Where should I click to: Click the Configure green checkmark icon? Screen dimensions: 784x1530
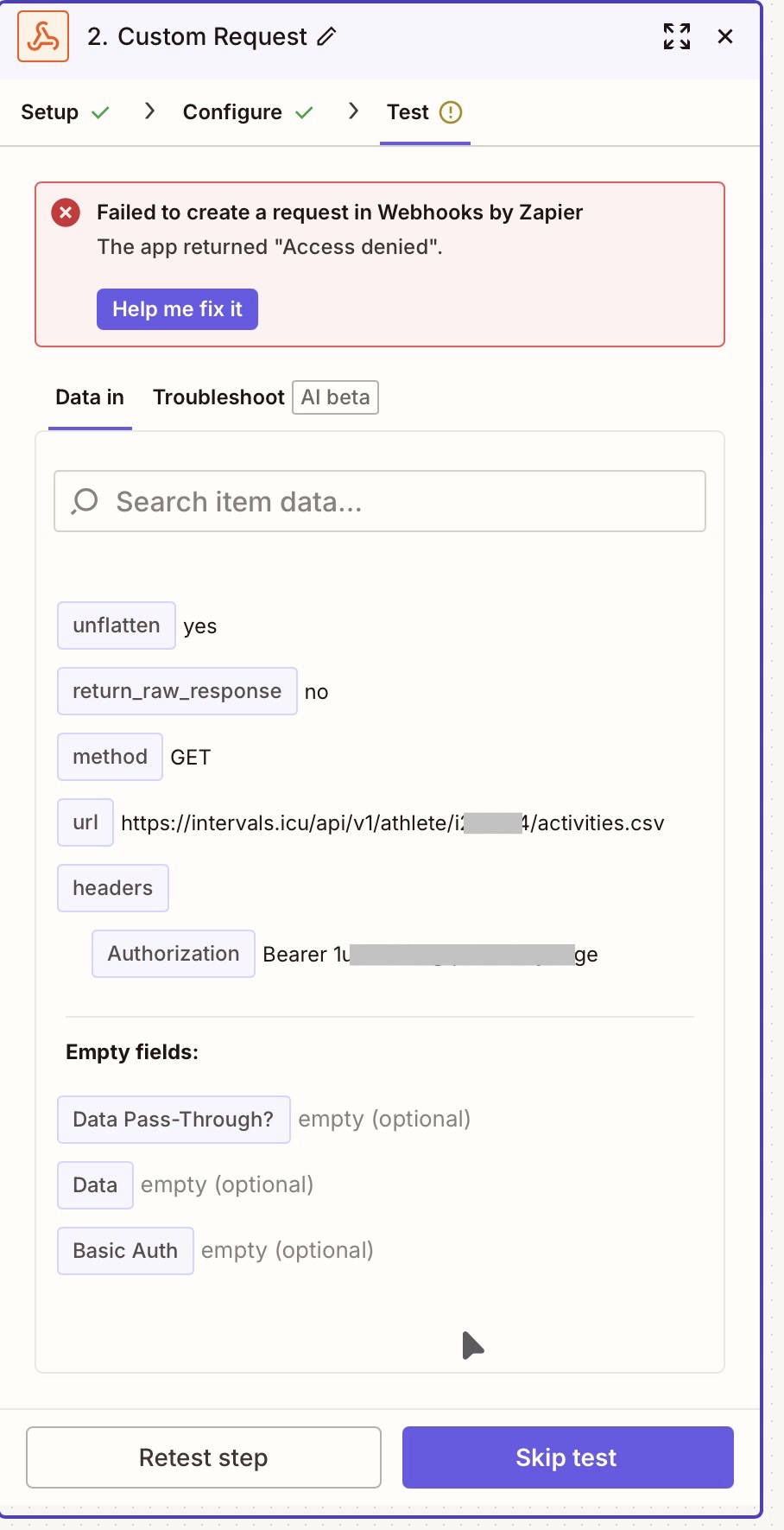[x=304, y=112]
